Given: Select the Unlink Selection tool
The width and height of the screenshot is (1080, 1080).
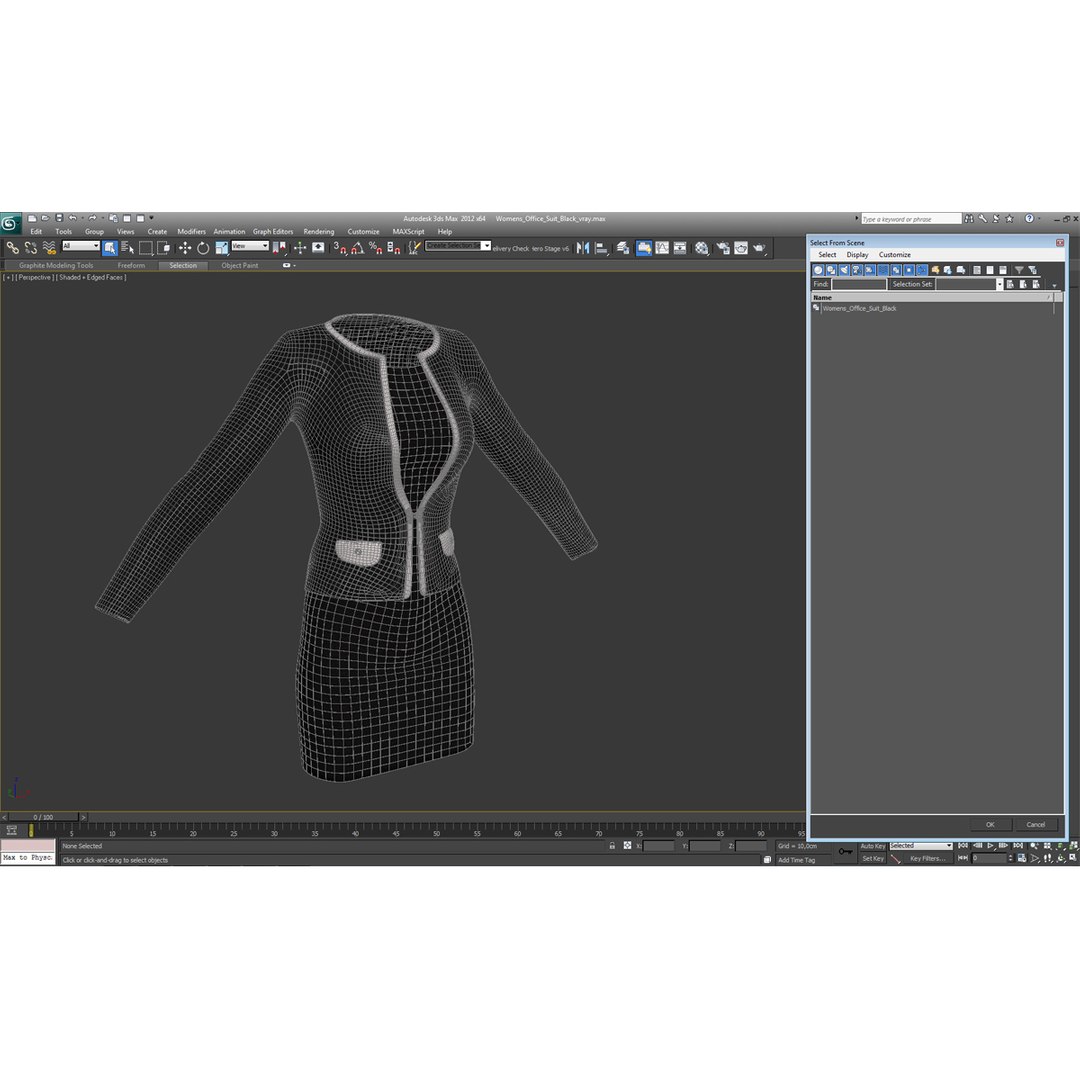Looking at the screenshot, I should [31, 248].
